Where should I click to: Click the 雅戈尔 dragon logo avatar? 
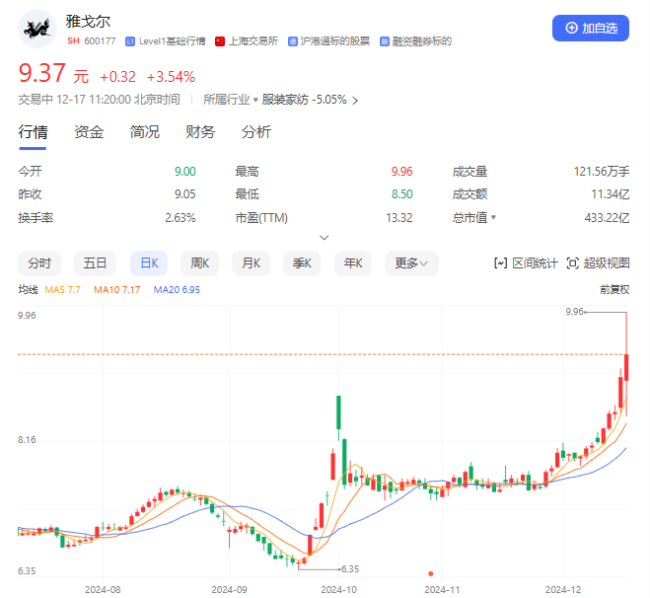(x=37, y=29)
